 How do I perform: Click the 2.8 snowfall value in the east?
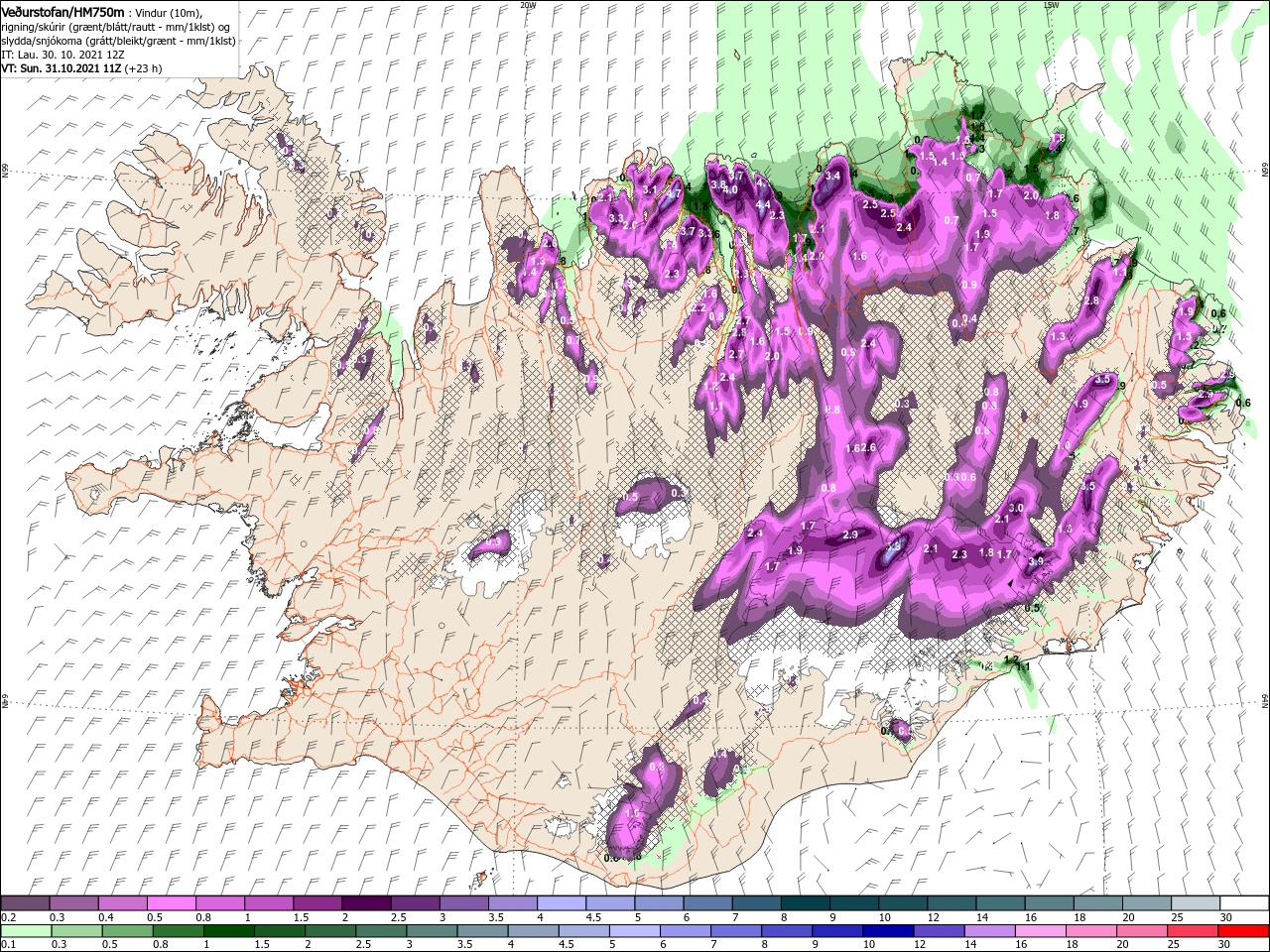point(1092,300)
